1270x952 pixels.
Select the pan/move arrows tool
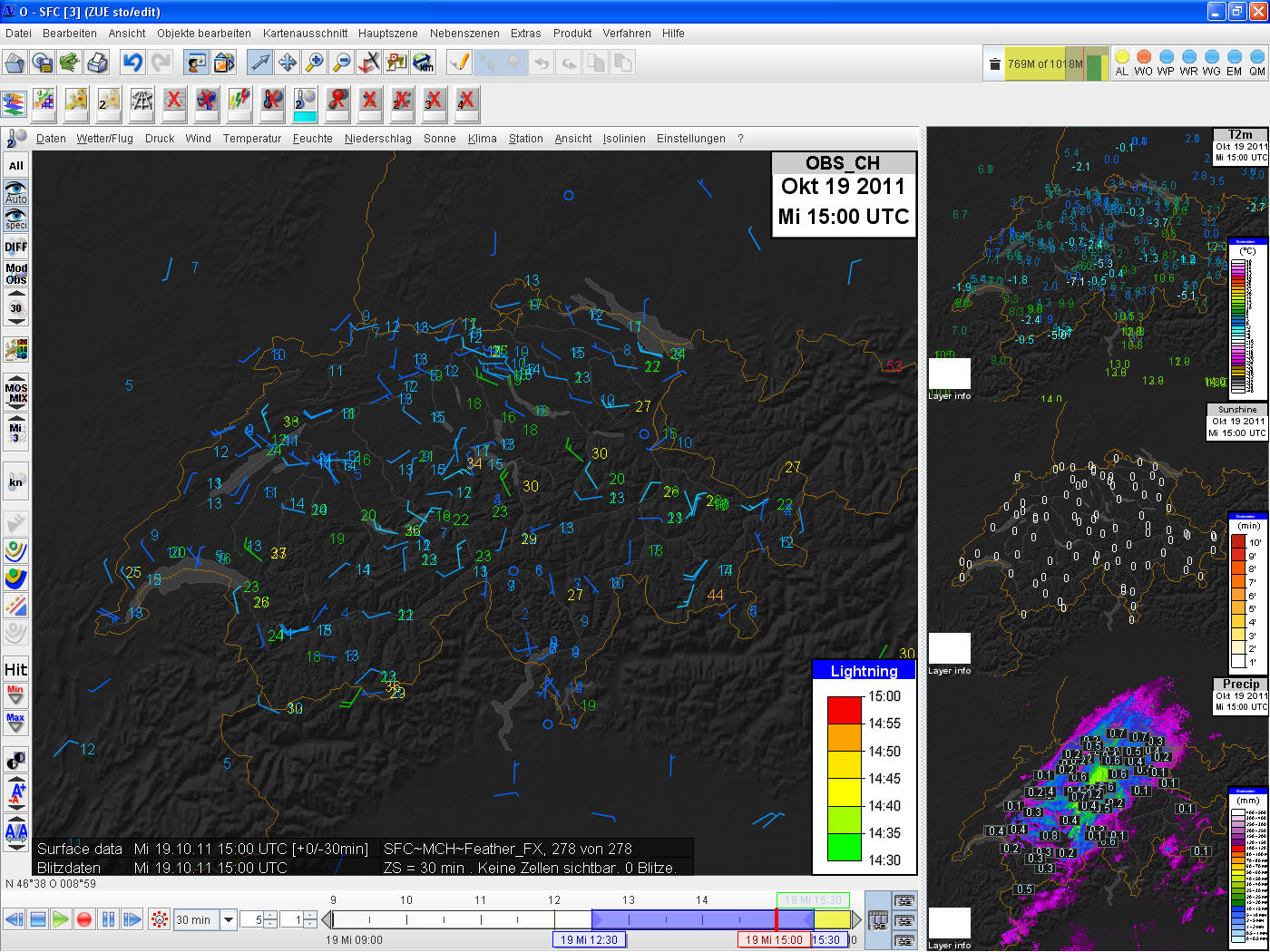click(287, 63)
